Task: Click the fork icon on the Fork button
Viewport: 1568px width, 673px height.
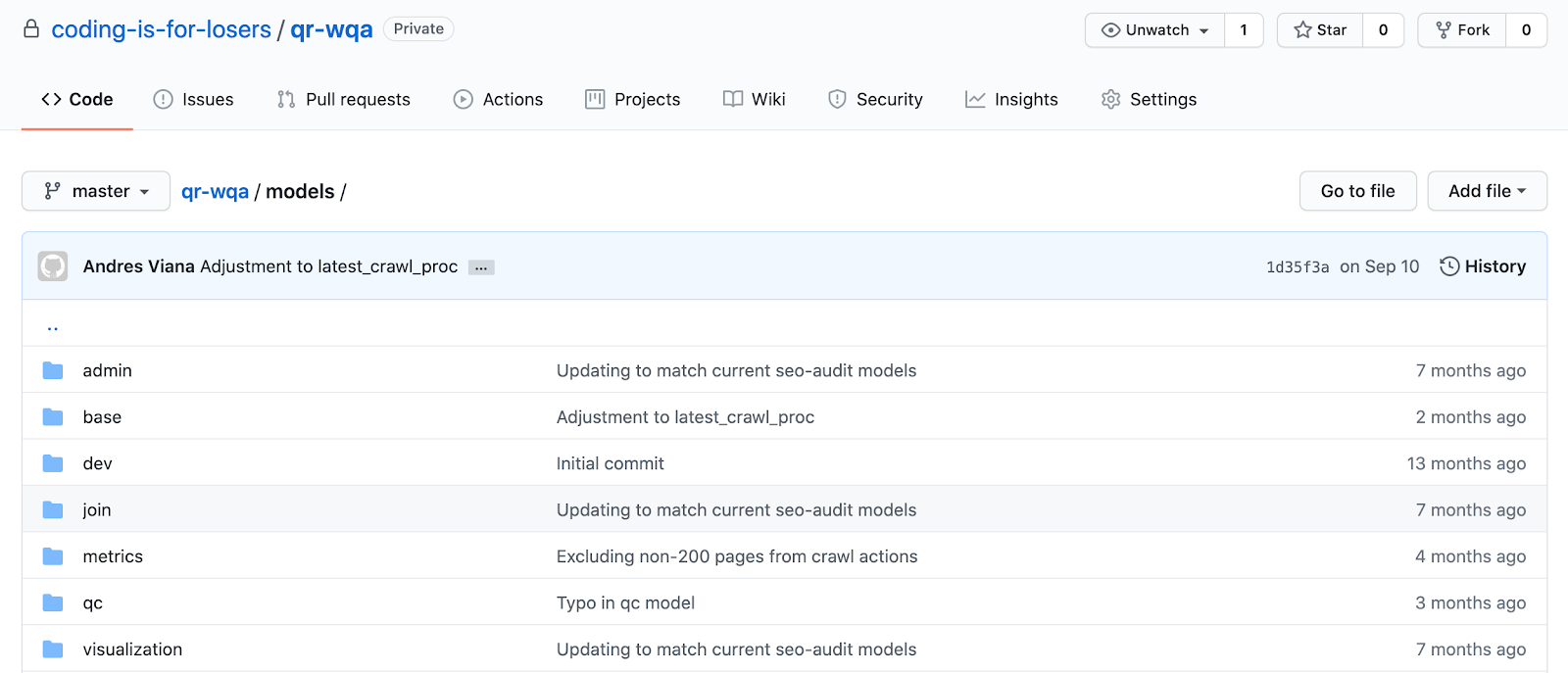Action: coord(1444,30)
